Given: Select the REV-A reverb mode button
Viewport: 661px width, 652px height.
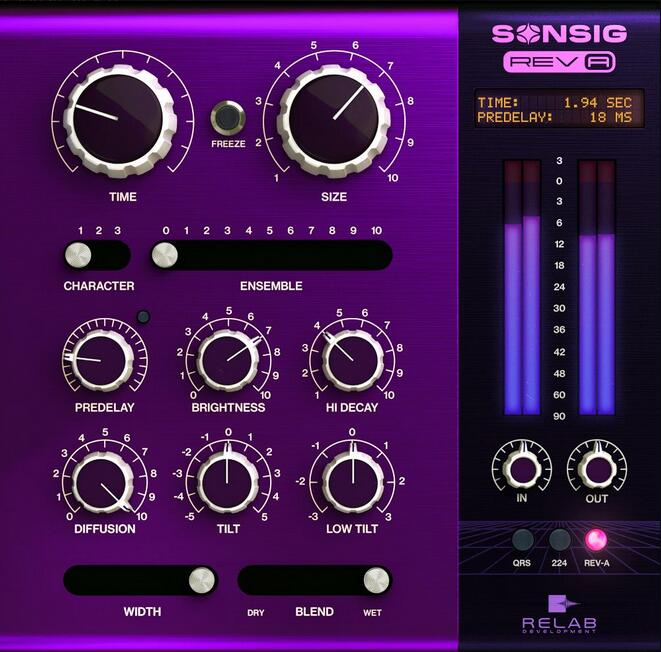Looking at the screenshot, I should pyautogui.click(x=596, y=539).
